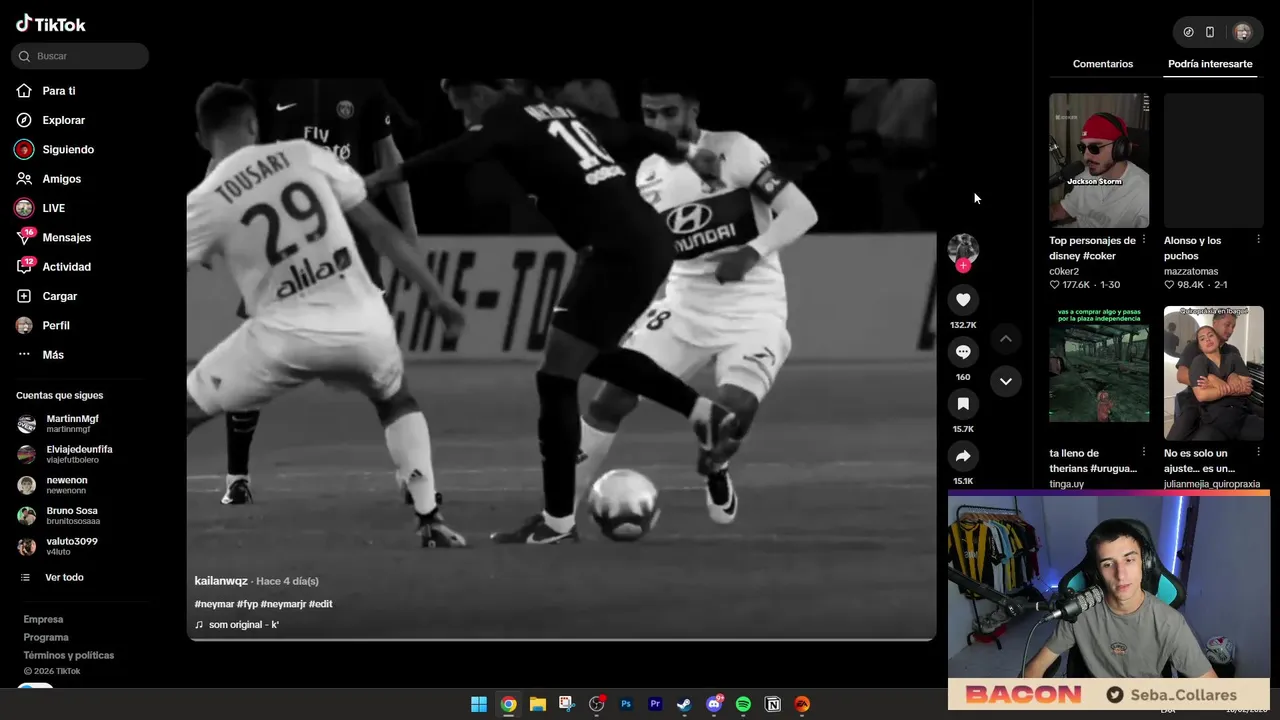Open options for Top personajes de disney
1280x720 pixels.
click(1144, 240)
